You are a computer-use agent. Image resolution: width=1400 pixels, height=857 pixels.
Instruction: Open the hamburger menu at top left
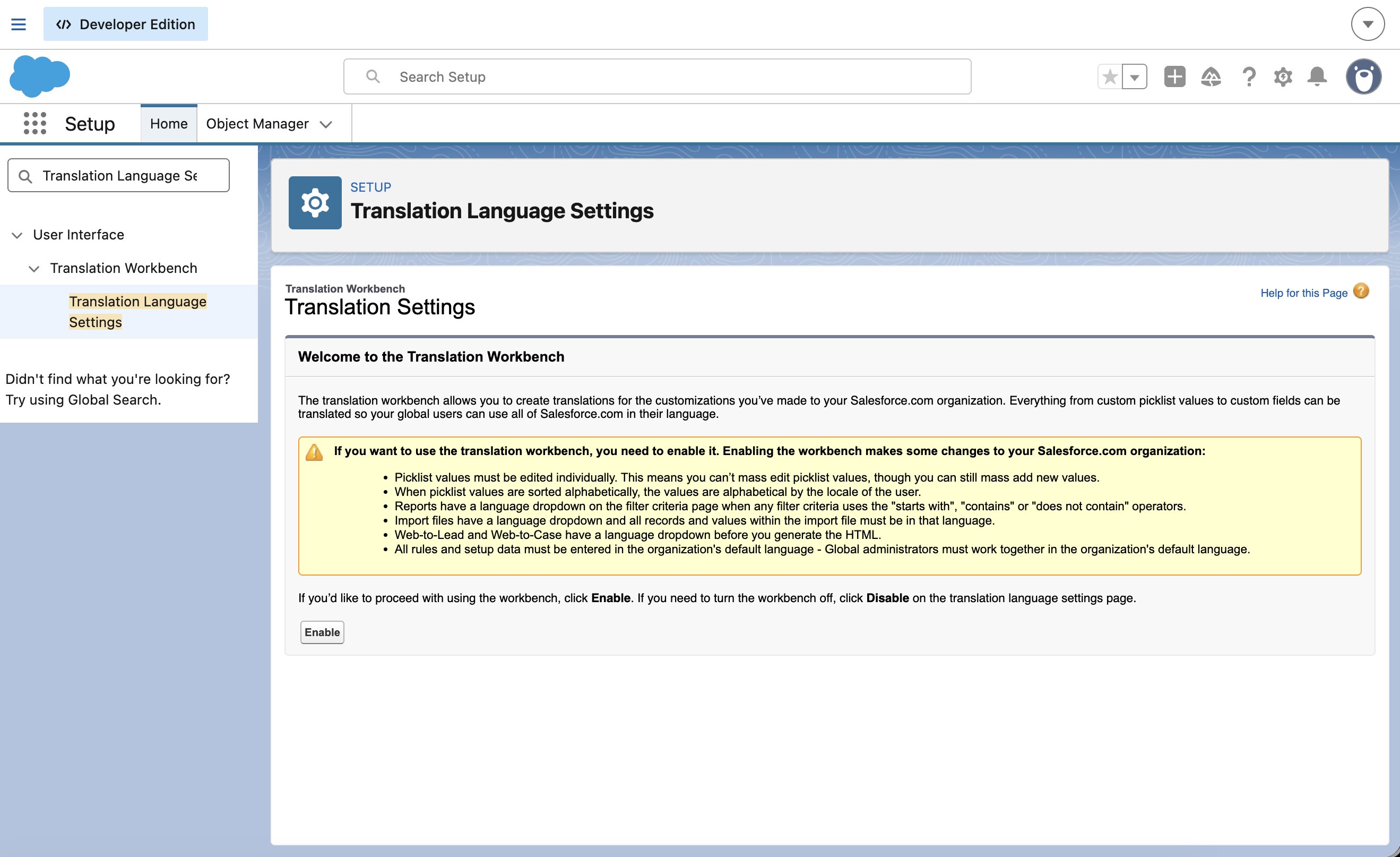[x=19, y=24]
